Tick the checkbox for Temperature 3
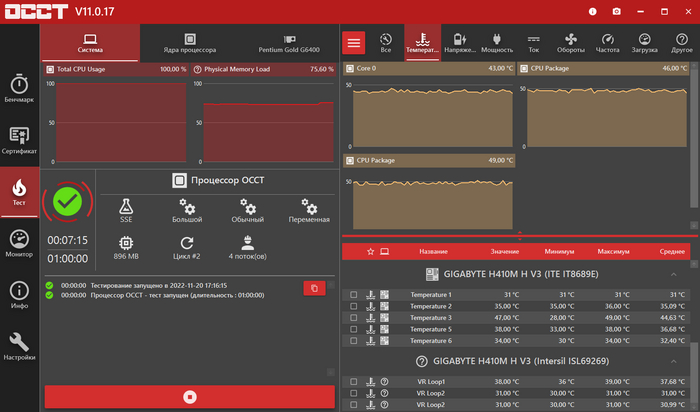 354,317
